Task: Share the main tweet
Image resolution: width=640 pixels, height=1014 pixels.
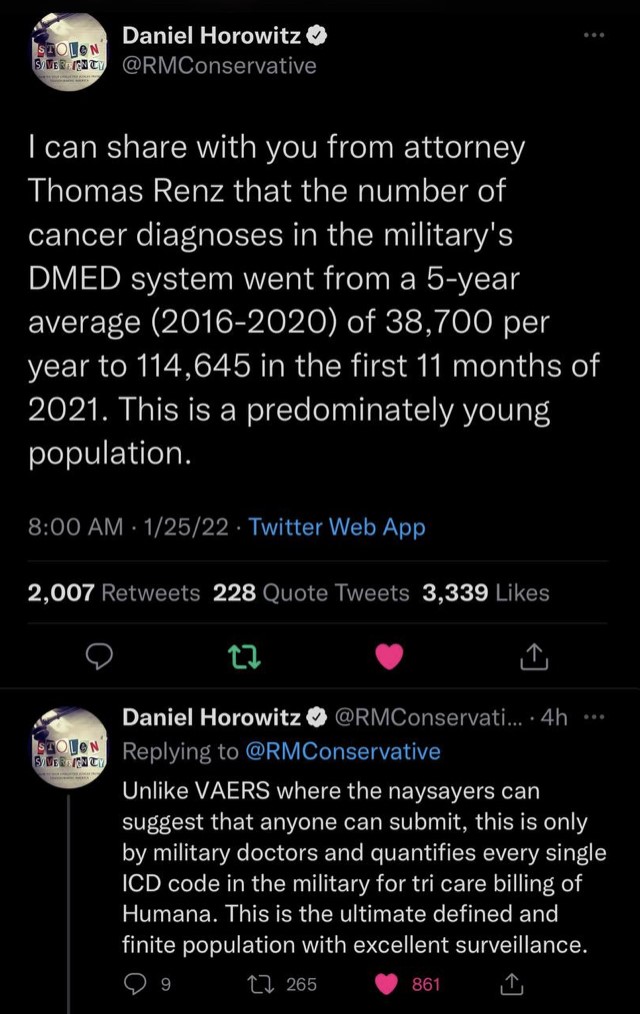Action: (x=533, y=656)
